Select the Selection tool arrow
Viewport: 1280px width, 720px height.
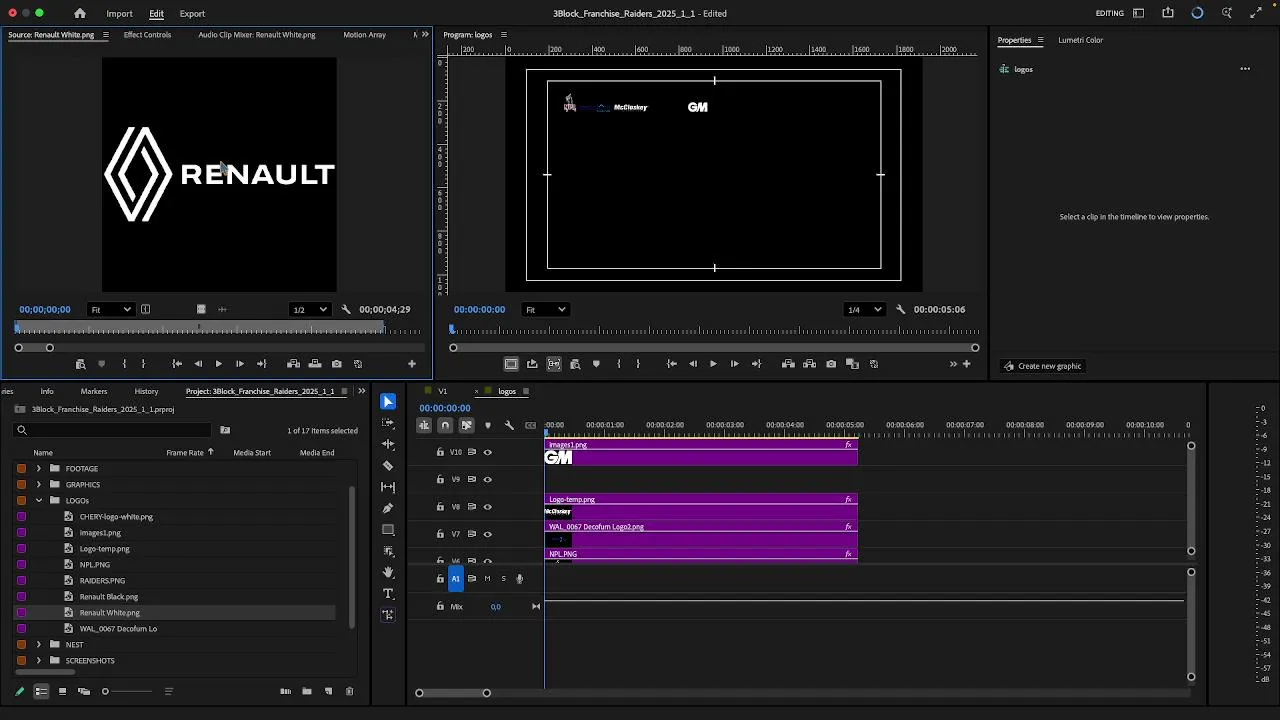(388, 402)
